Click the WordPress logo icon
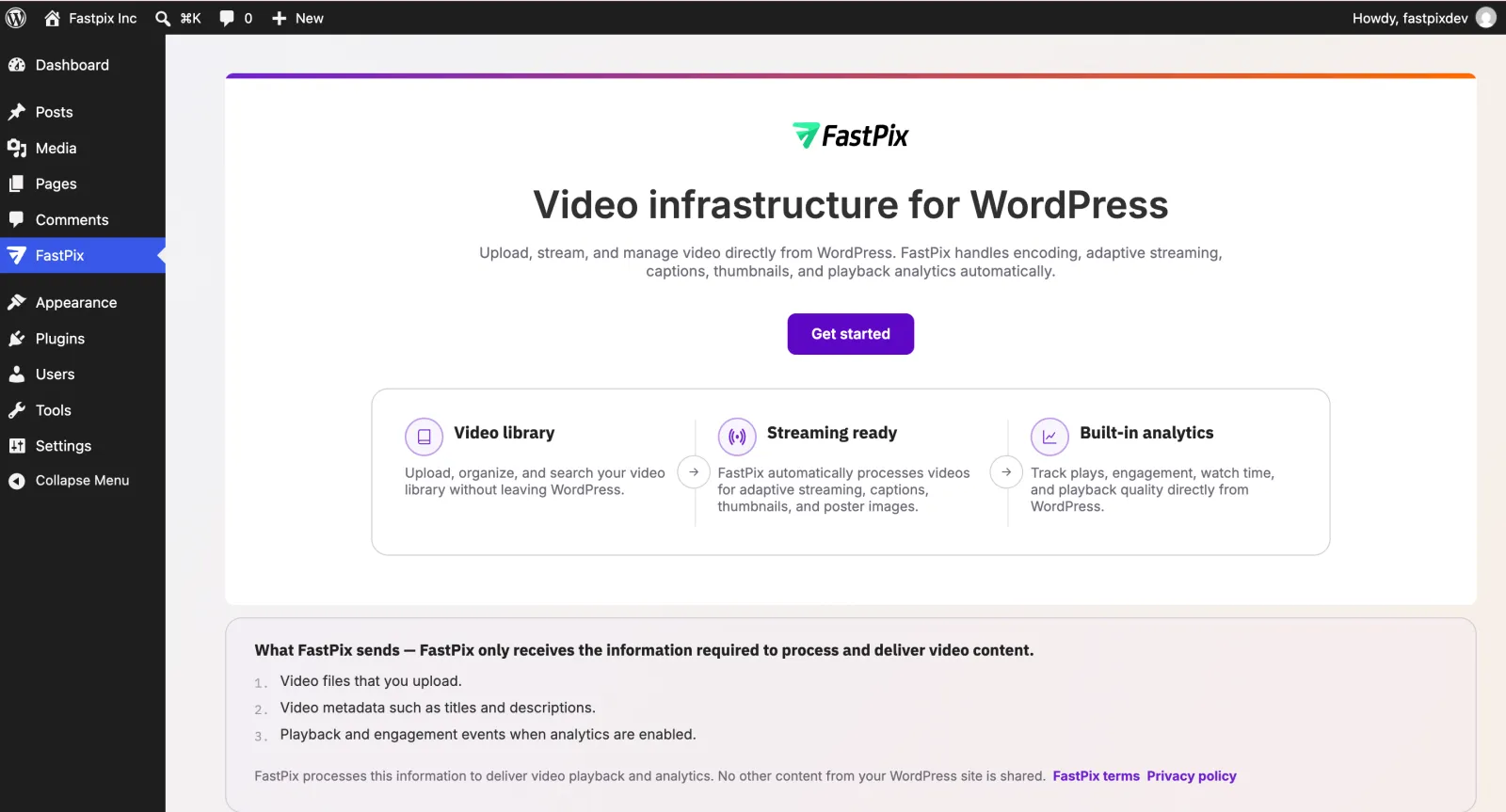The width and height of the screenshot is (1506, 812). point(16,18)
